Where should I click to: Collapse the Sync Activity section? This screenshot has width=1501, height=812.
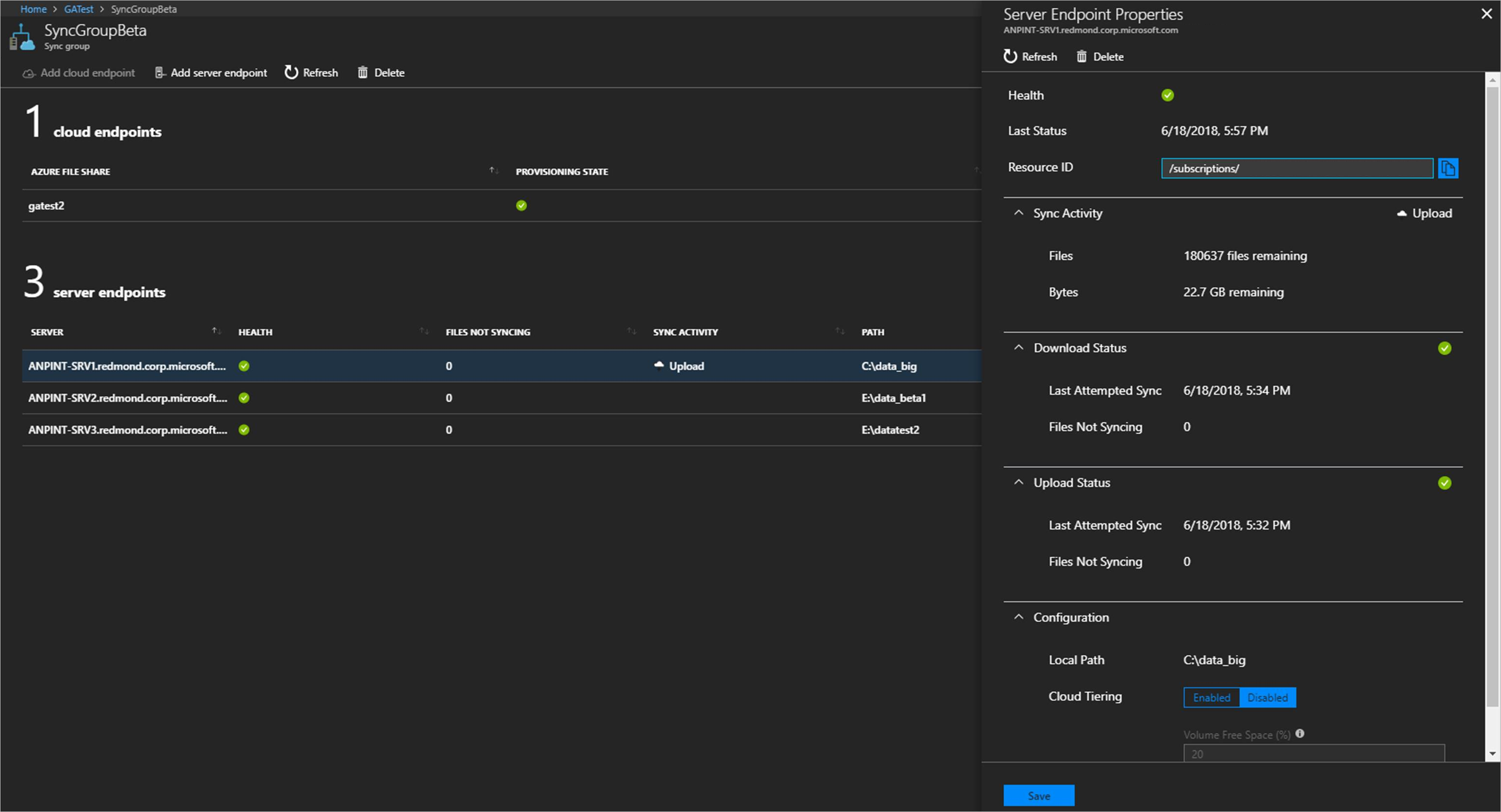point(1018,213)
